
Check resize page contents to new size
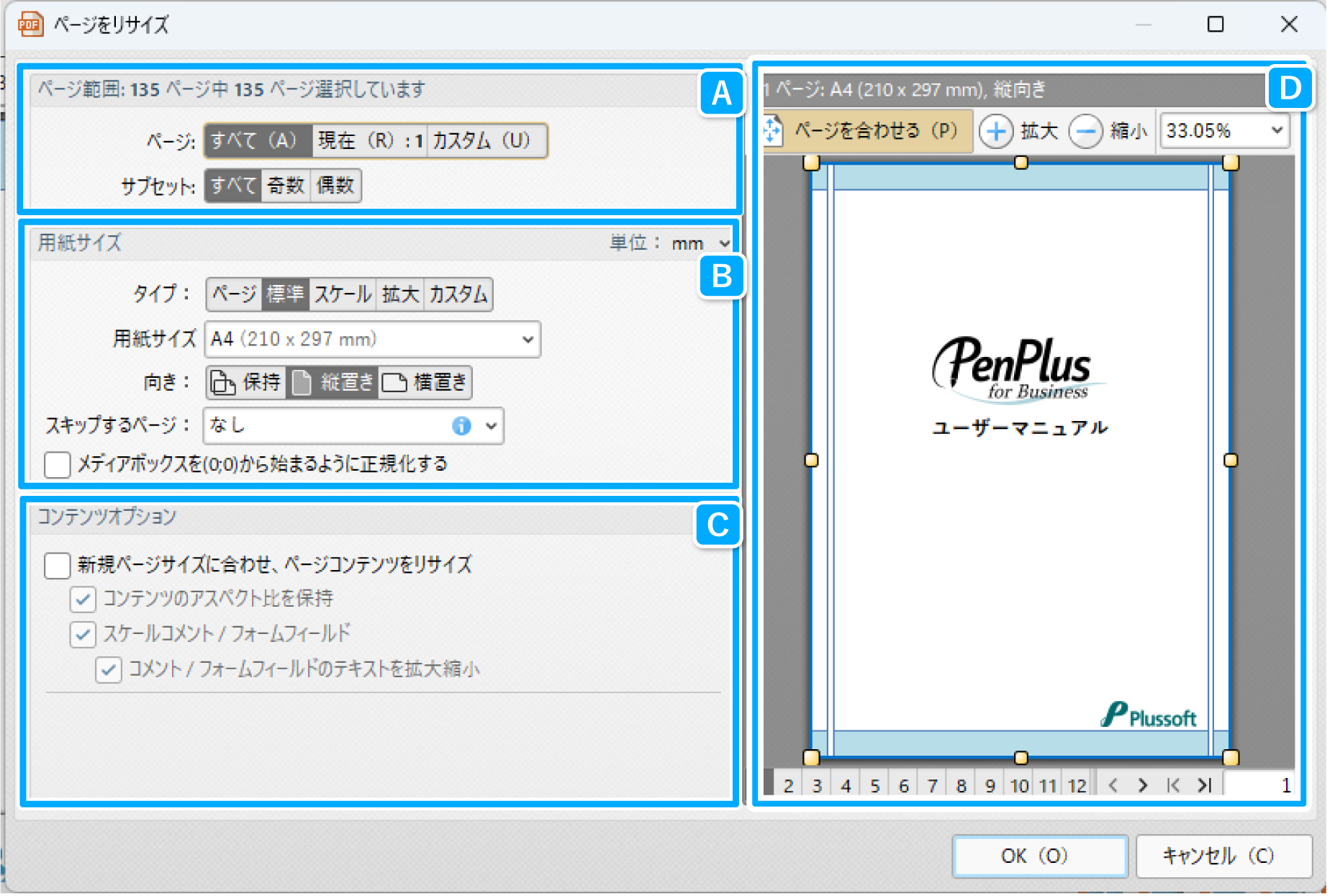click(58, 565)
